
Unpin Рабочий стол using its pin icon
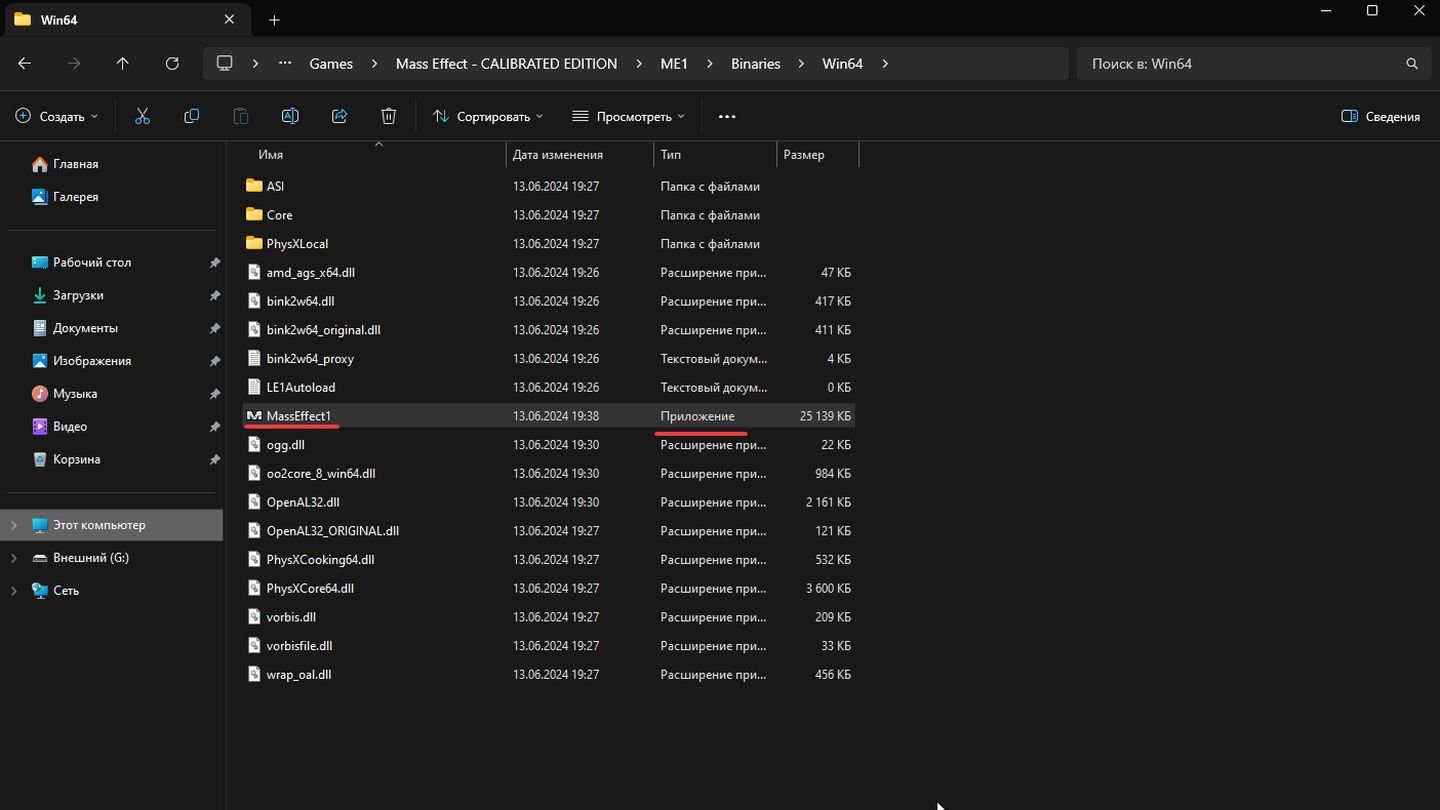[214, 262]
